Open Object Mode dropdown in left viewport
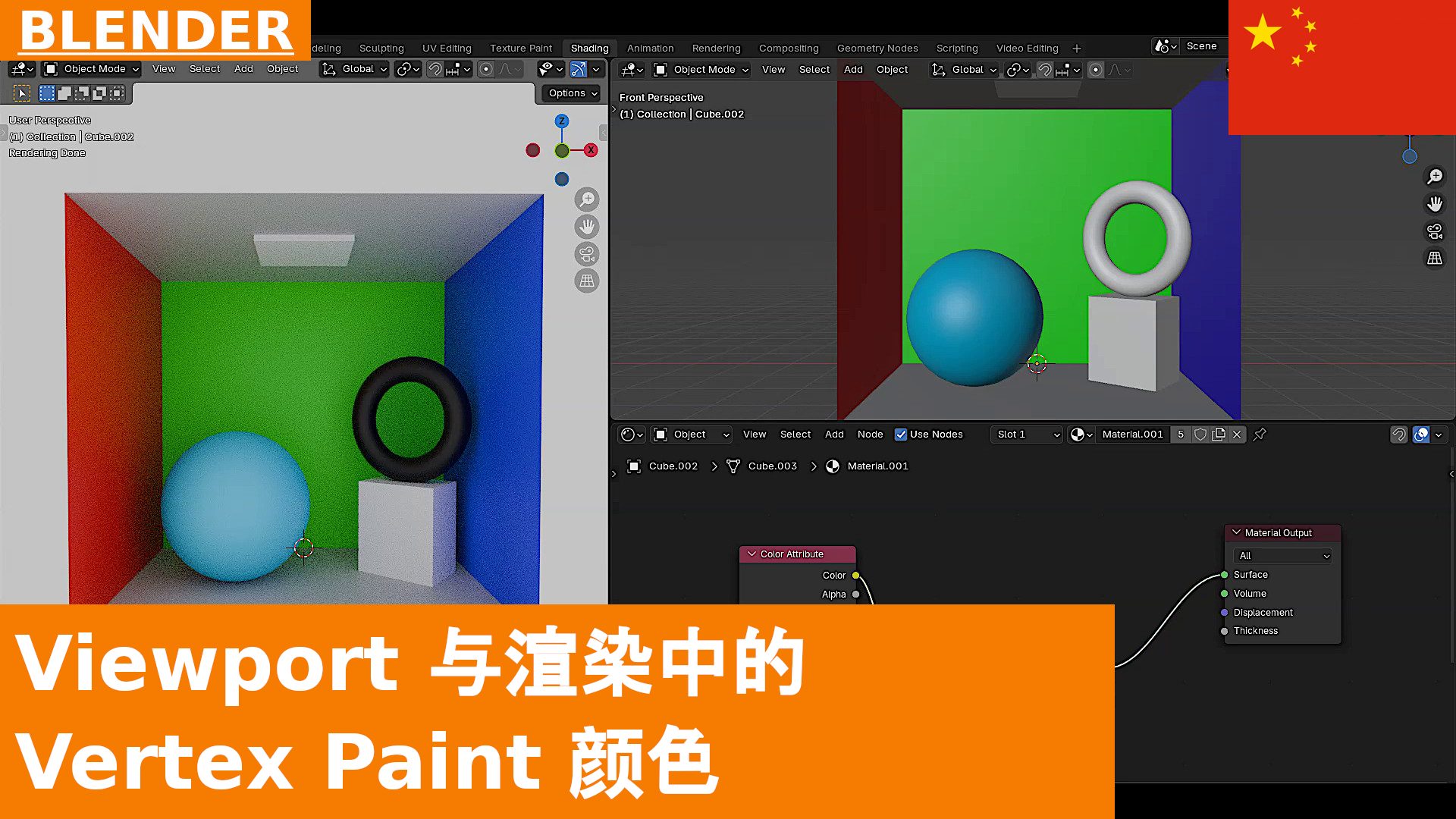The height and width of the screenshot is (819, 1456). pyautogui.click(x=92, y=69)
